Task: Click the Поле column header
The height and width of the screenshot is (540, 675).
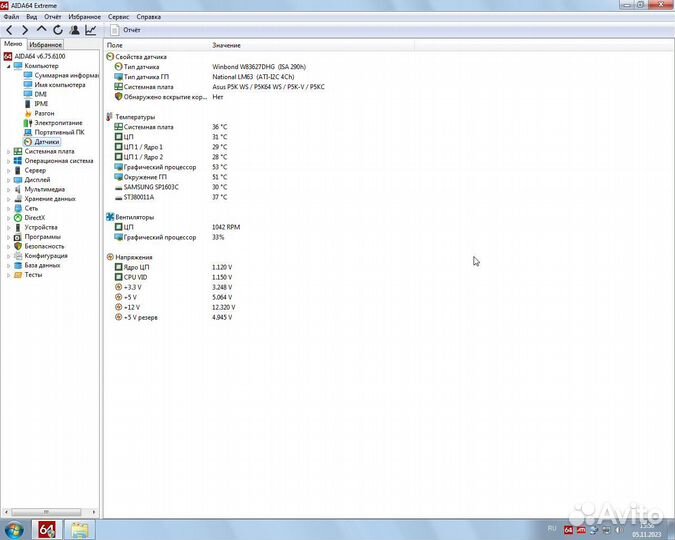Action: pos(157,45)
